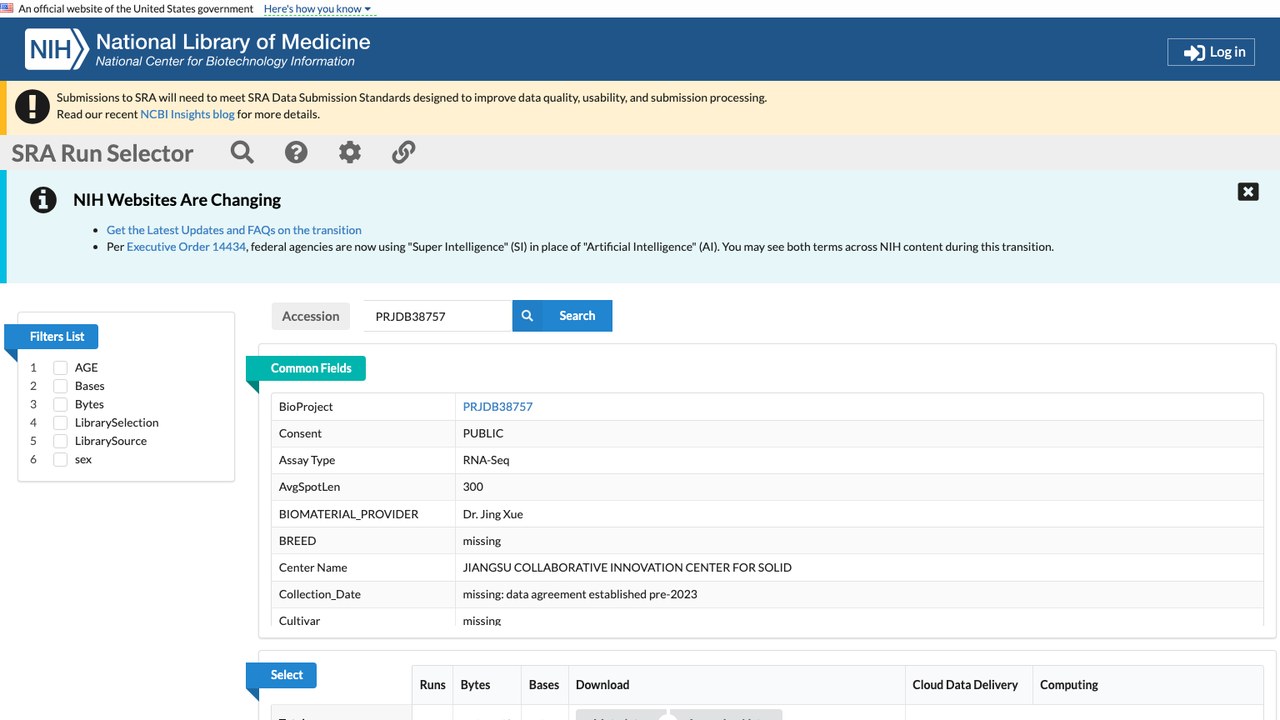This screenshot has height=720, width=1280.
Task: Click the Accession label
Action: pyautogui.click(x=311, y=316)
